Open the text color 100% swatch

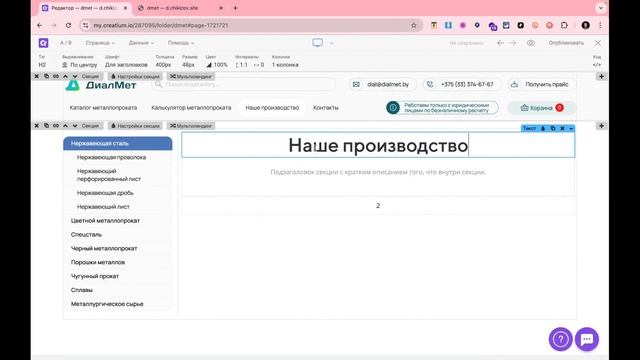click(x=217, y=65)
